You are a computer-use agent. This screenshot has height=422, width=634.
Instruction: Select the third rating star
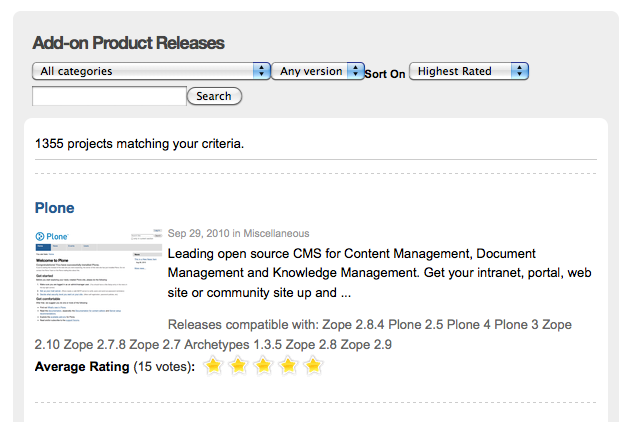tap(263, 366)
